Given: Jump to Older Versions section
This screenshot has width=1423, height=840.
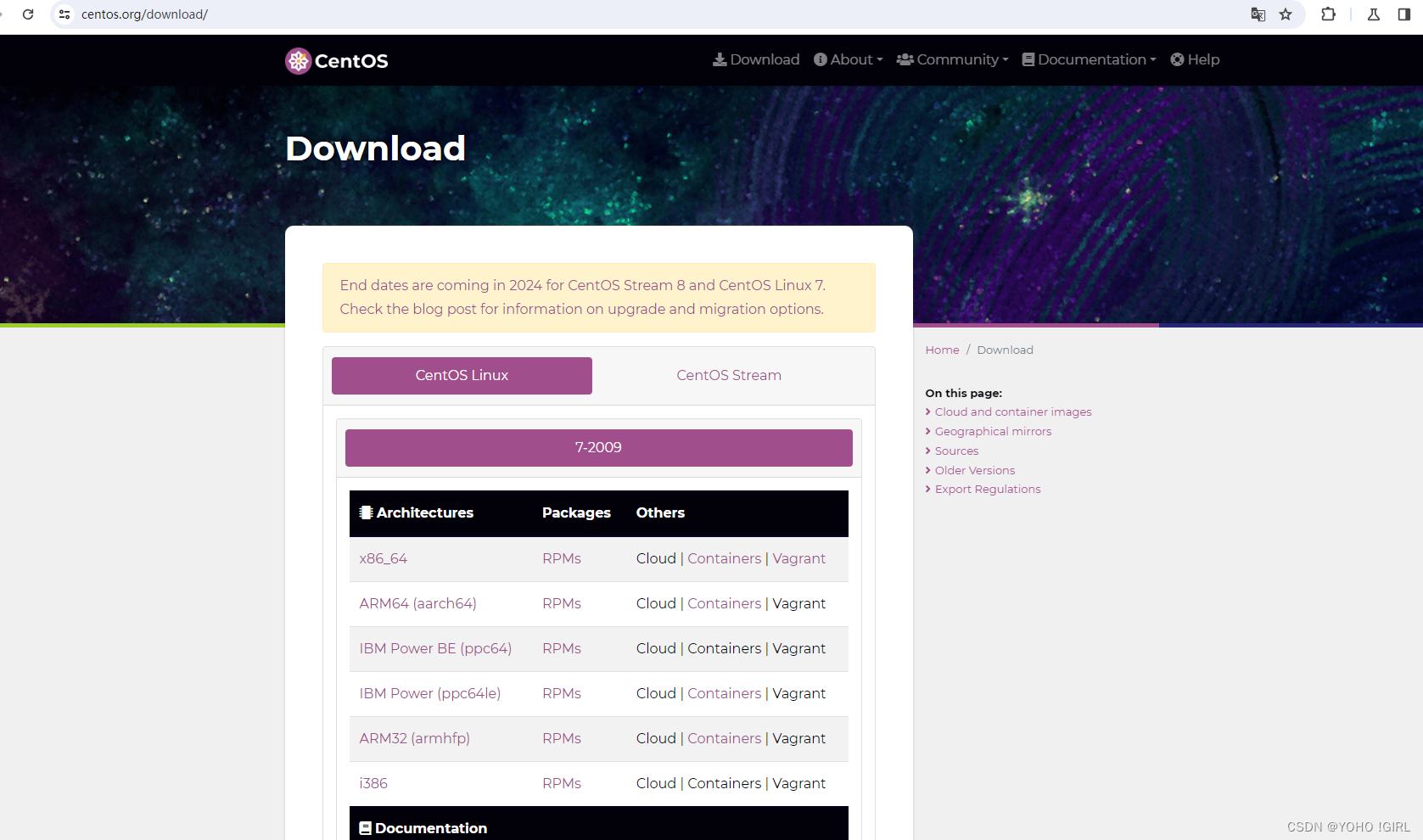Looking at the screenshot, I should (975, 470).
